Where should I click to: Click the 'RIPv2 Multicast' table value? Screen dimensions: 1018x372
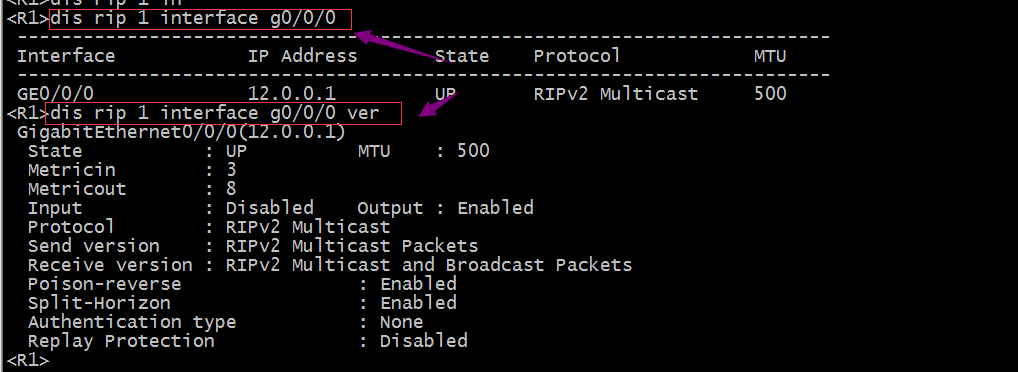coord(615,94)
